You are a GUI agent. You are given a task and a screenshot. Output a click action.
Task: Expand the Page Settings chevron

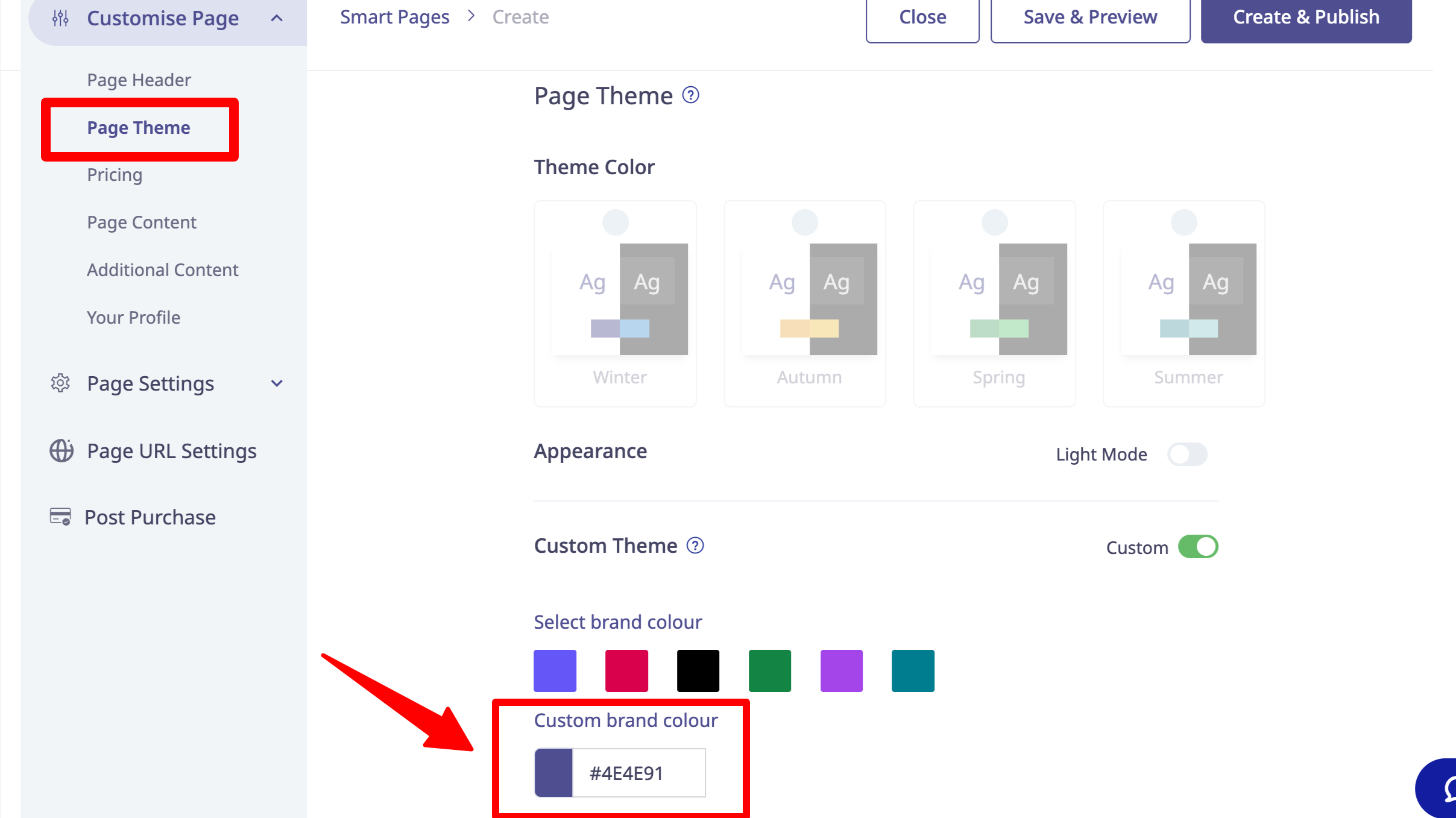click(x=277, y=383)
